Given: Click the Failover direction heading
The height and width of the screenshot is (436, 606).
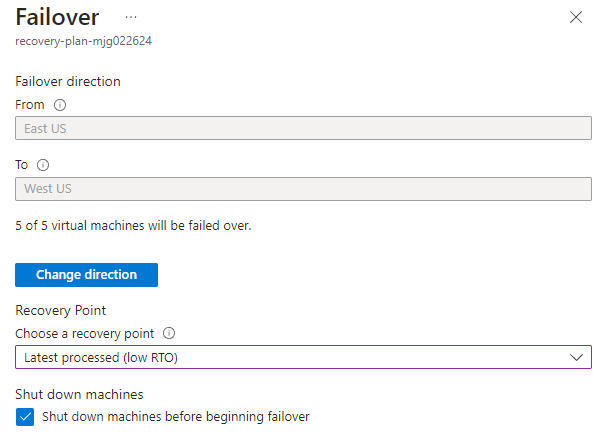Looking at the screenshot, I should point(68,82).
